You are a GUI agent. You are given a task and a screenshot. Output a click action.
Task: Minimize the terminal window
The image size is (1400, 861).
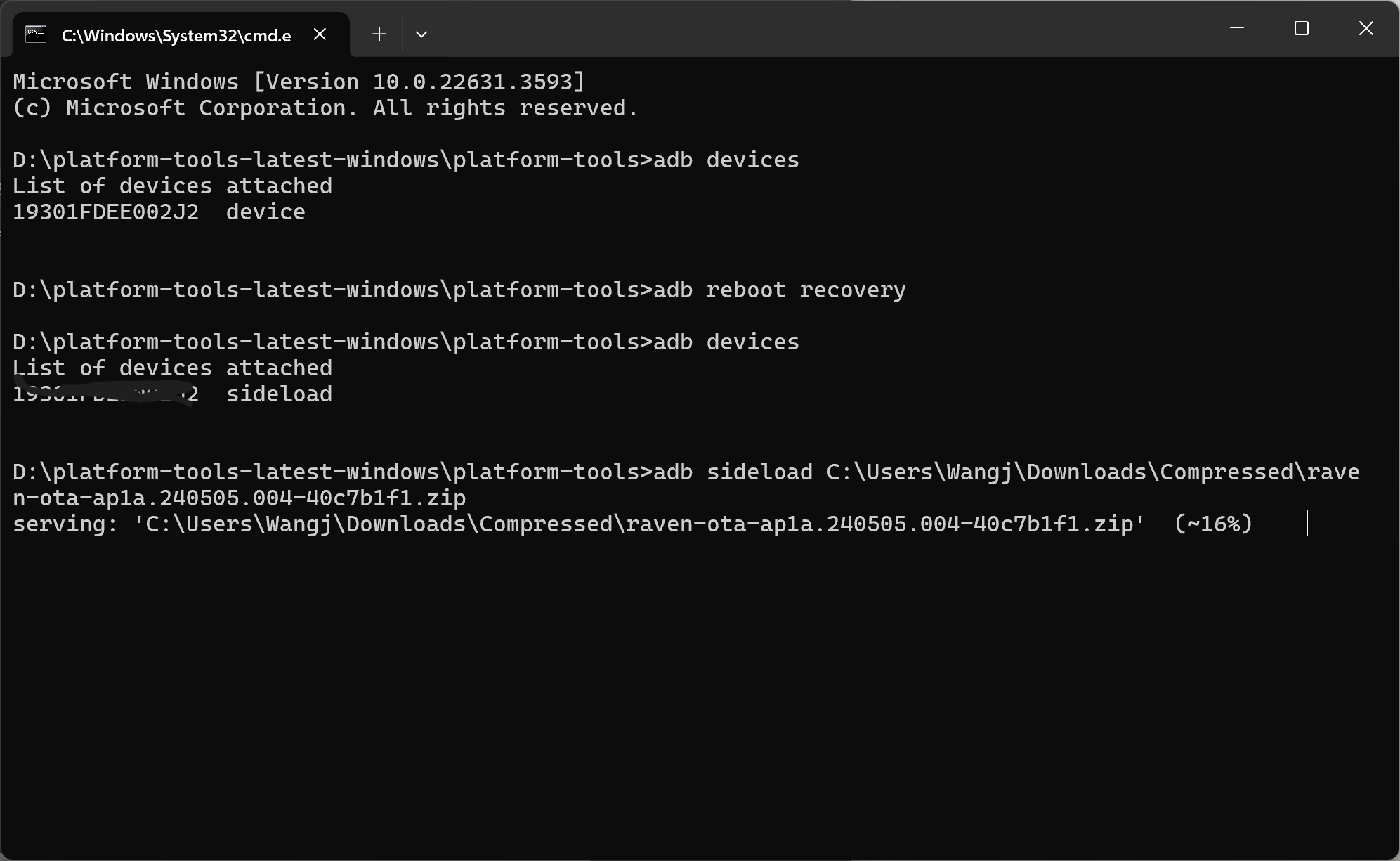click(1237, 28)
